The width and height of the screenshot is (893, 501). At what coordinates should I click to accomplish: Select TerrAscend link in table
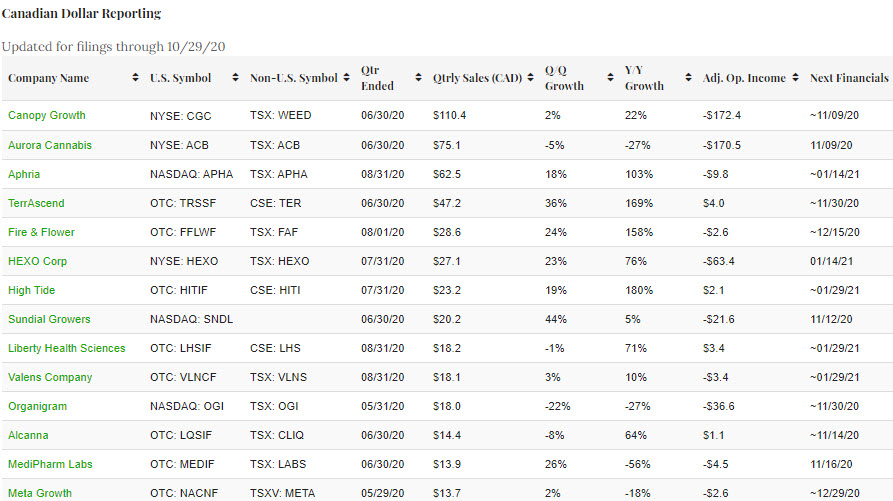point(36,203)
